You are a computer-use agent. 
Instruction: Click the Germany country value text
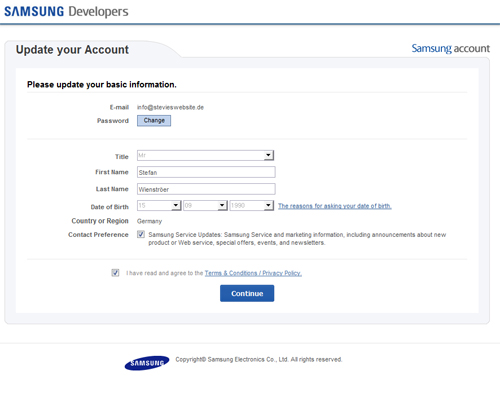(149, 221)
